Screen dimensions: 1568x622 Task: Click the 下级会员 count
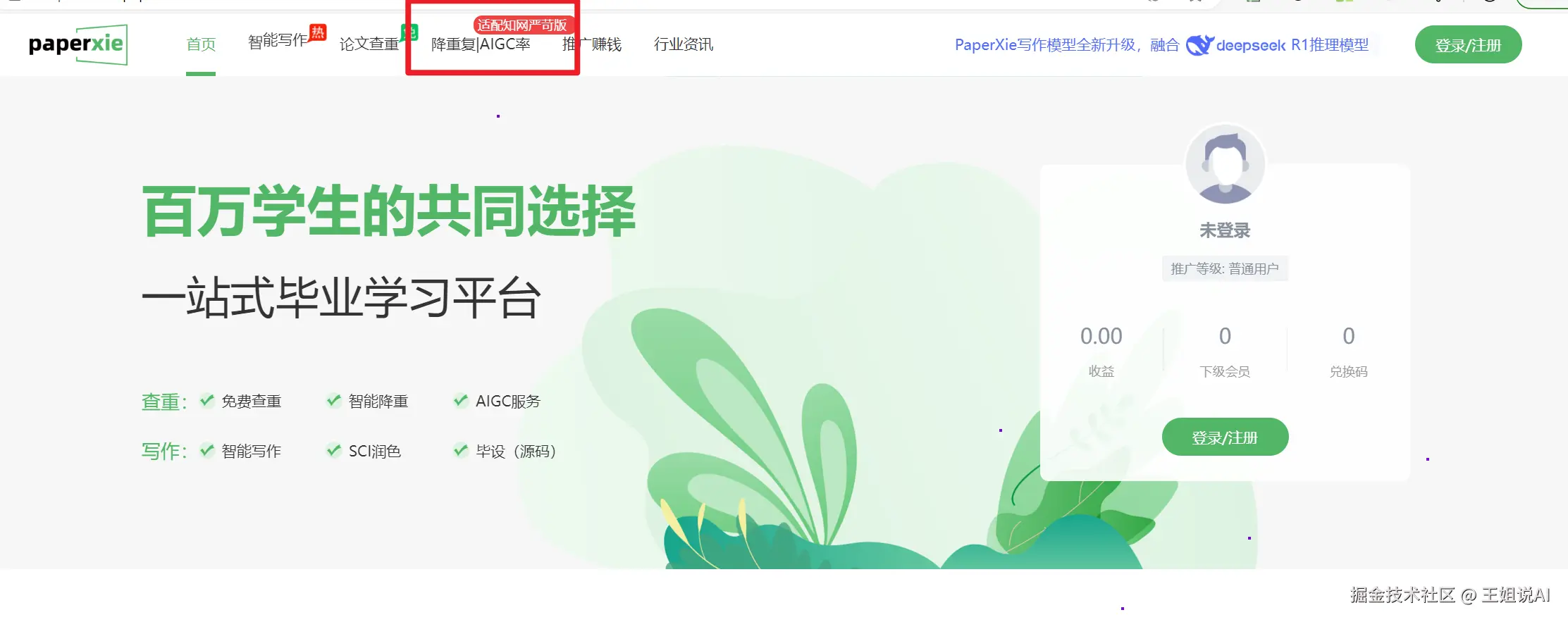1226,336
